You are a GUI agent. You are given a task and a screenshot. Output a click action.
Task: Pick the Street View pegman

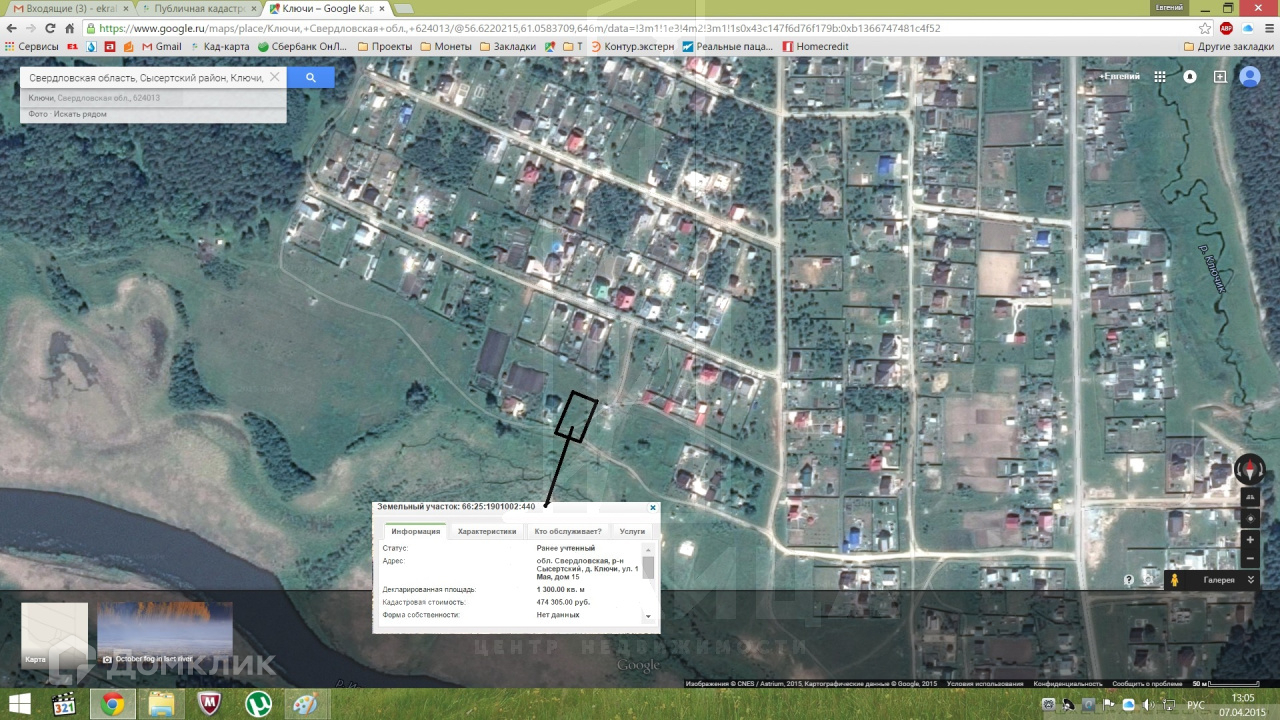coord(1174,580)
